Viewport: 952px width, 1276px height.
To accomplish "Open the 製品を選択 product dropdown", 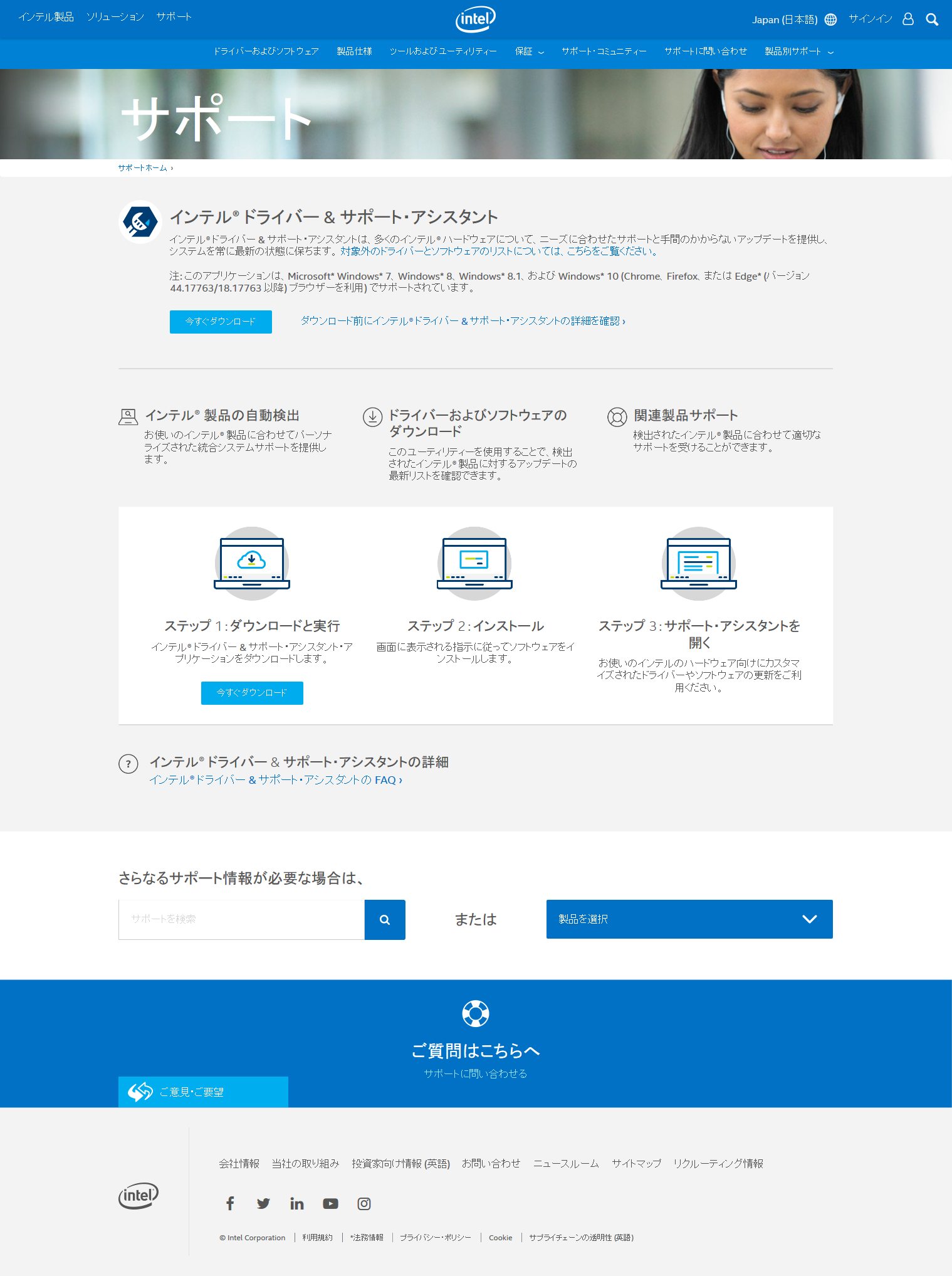I will (x=689, y=919).
